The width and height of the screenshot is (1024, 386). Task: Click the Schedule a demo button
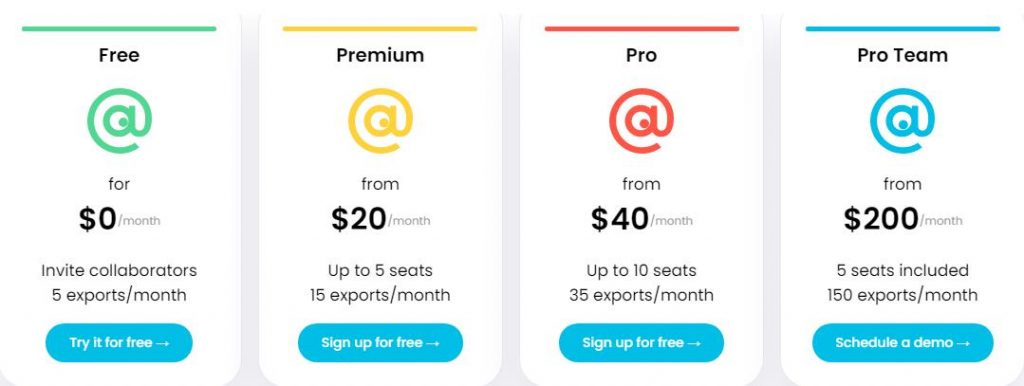point(903,343)
